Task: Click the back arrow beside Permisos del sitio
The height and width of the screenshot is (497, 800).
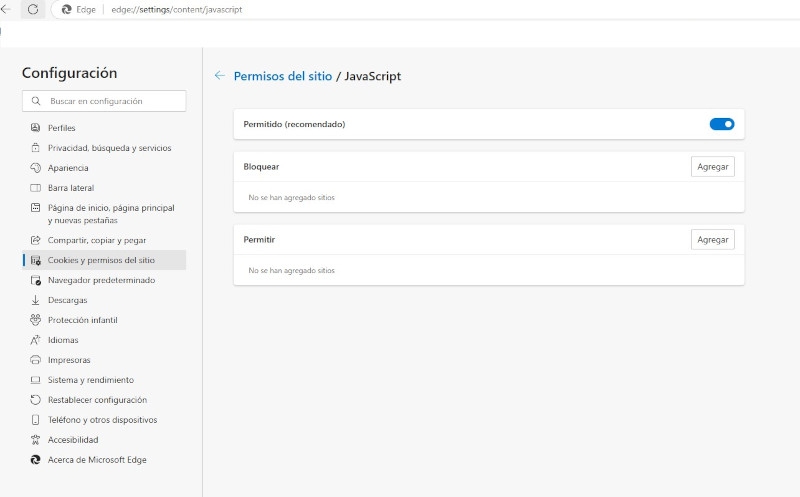Action: coord(219,76)
